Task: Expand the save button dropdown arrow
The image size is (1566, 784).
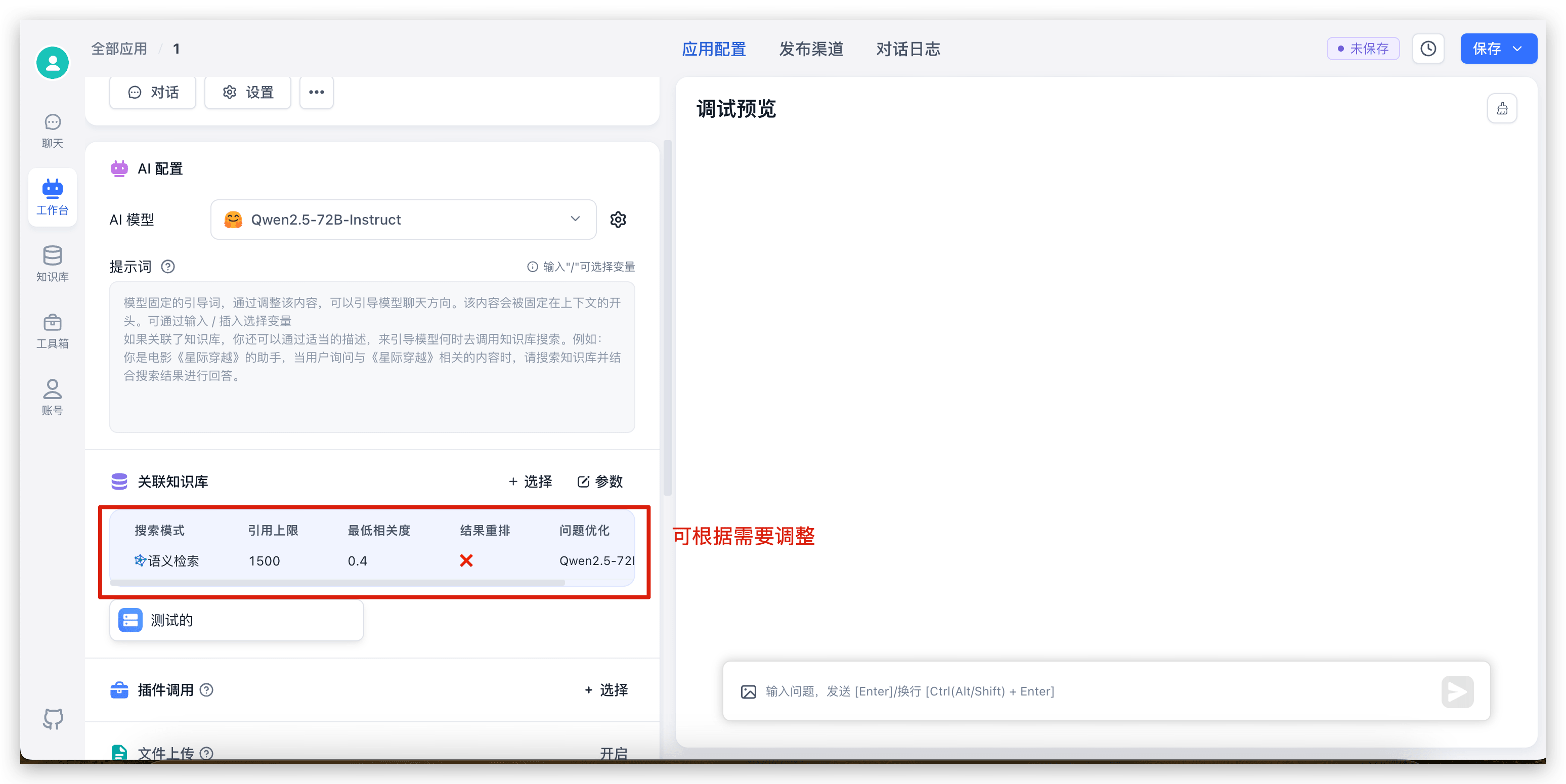Action: tap(1517, 49)
